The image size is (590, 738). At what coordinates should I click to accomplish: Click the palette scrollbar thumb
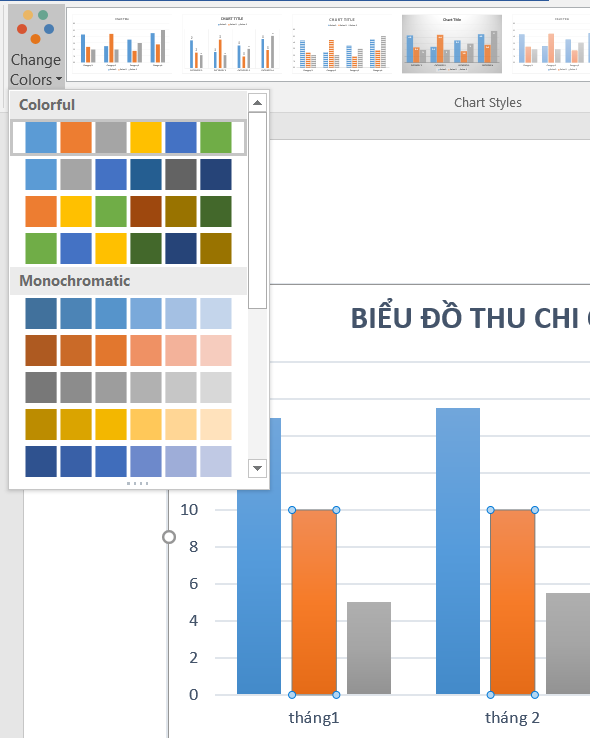(257, 210)
